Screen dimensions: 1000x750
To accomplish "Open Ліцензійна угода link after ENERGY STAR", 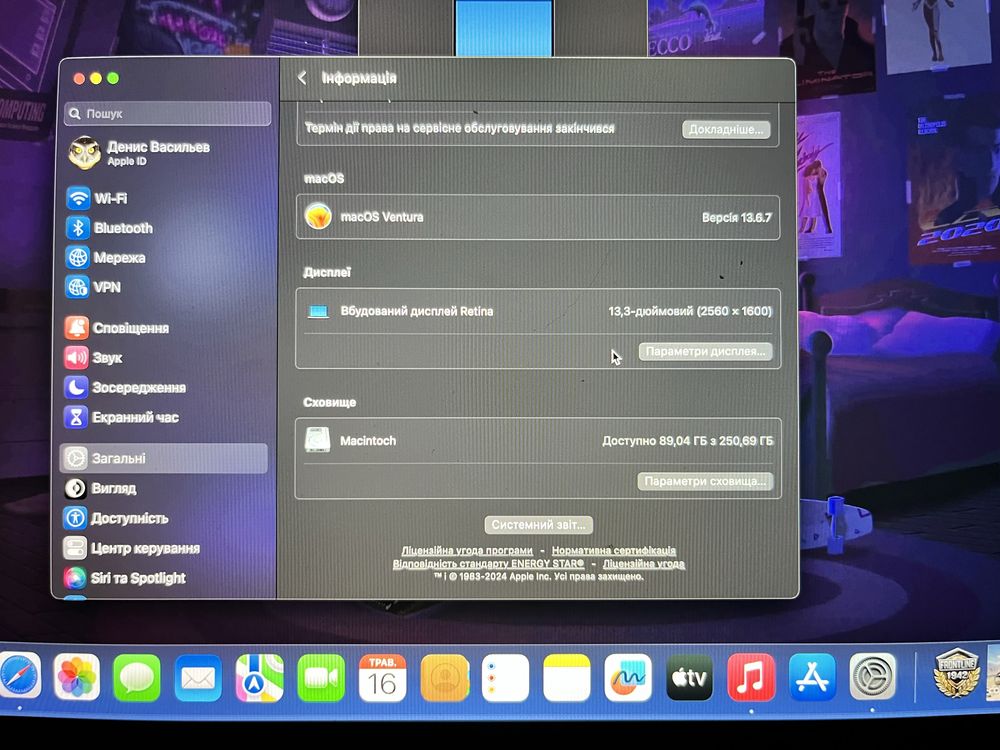I will click(x=643, y=564).
